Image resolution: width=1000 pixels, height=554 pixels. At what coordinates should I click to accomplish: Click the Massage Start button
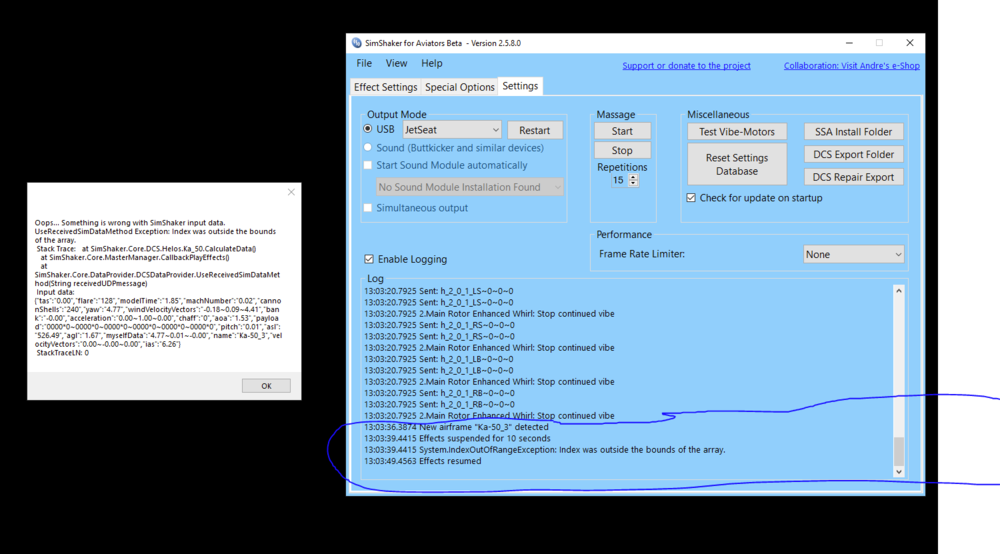click(622, 131)
